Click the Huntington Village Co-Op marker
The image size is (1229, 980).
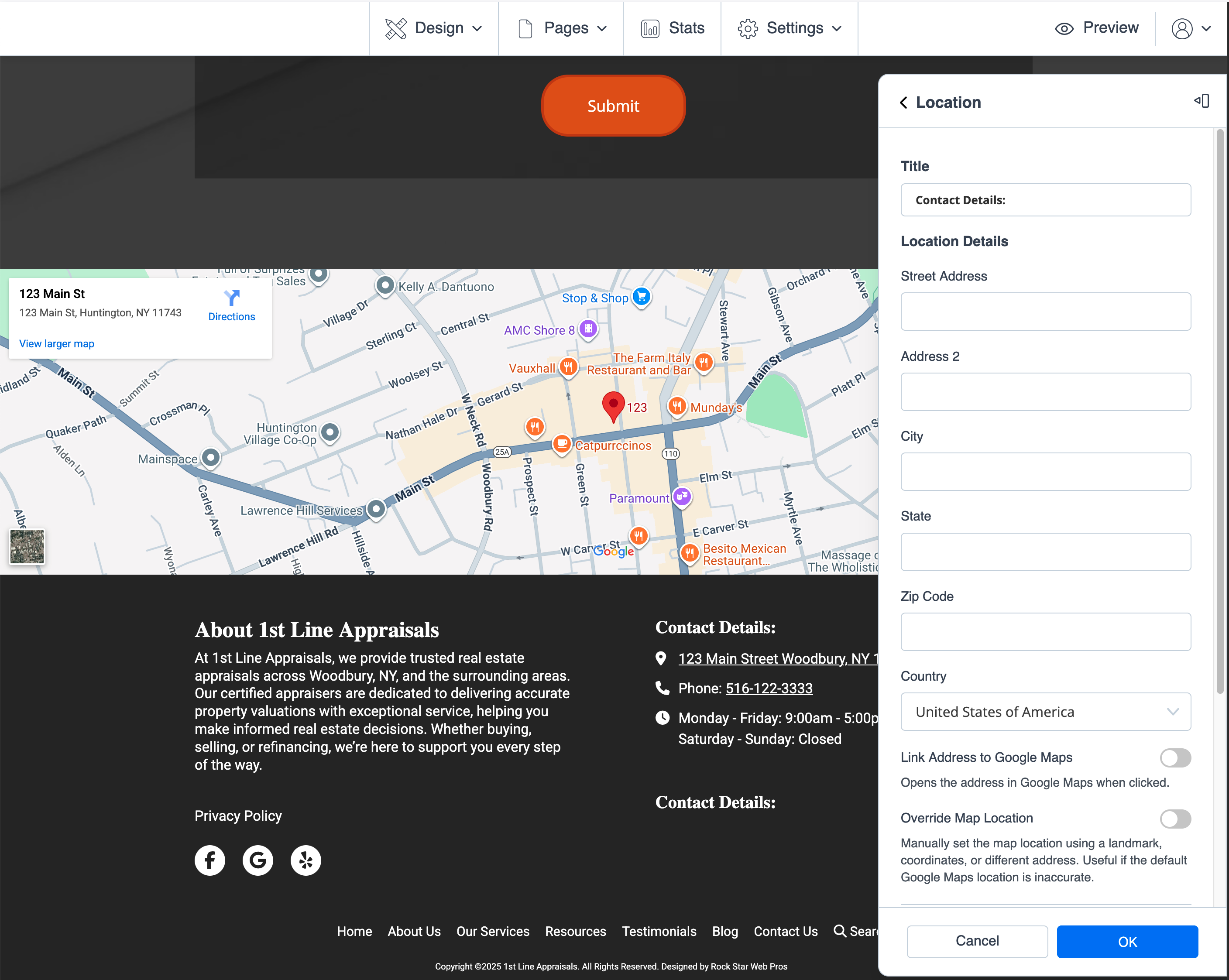click(x=330, y=432)
